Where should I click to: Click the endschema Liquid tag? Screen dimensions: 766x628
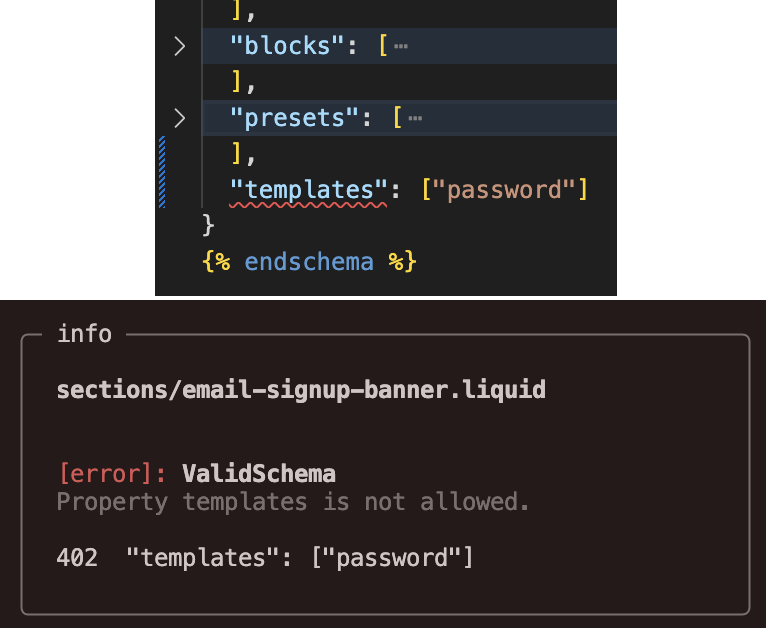308,262
